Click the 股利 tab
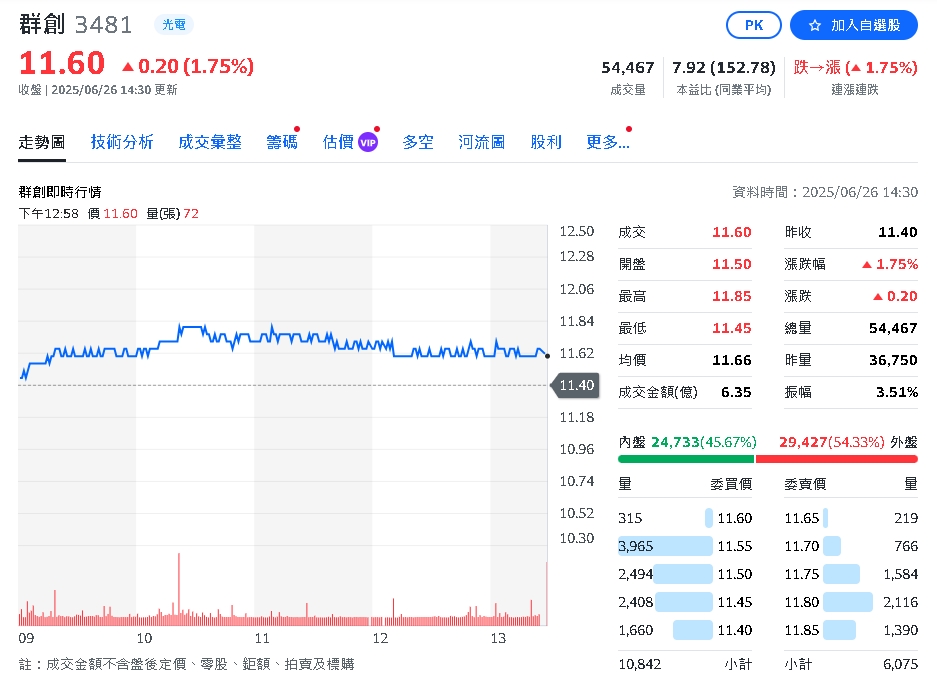Viewport: 937px width, 689px height. [546, 142]
